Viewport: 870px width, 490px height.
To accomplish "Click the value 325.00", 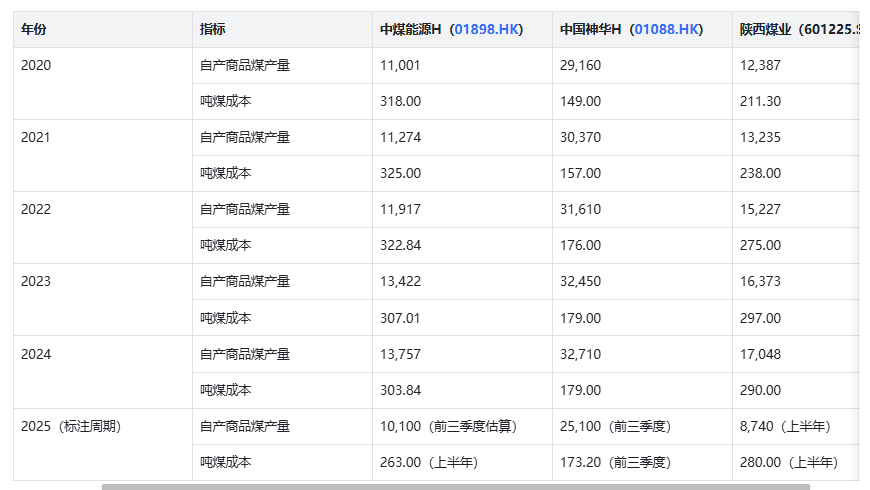I will coord(401,173).
